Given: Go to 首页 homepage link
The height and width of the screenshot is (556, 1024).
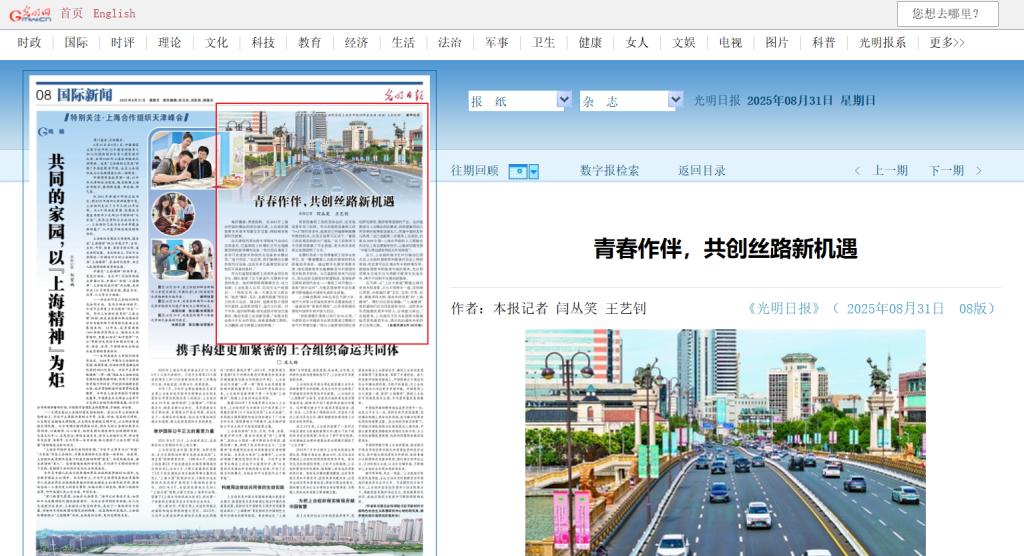Looking at the screenshot, I should click(72, 14).
